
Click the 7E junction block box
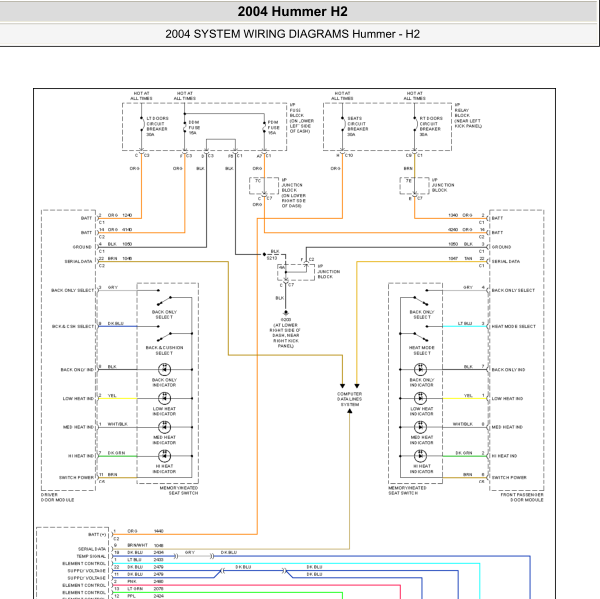click(x=414, y=186)
